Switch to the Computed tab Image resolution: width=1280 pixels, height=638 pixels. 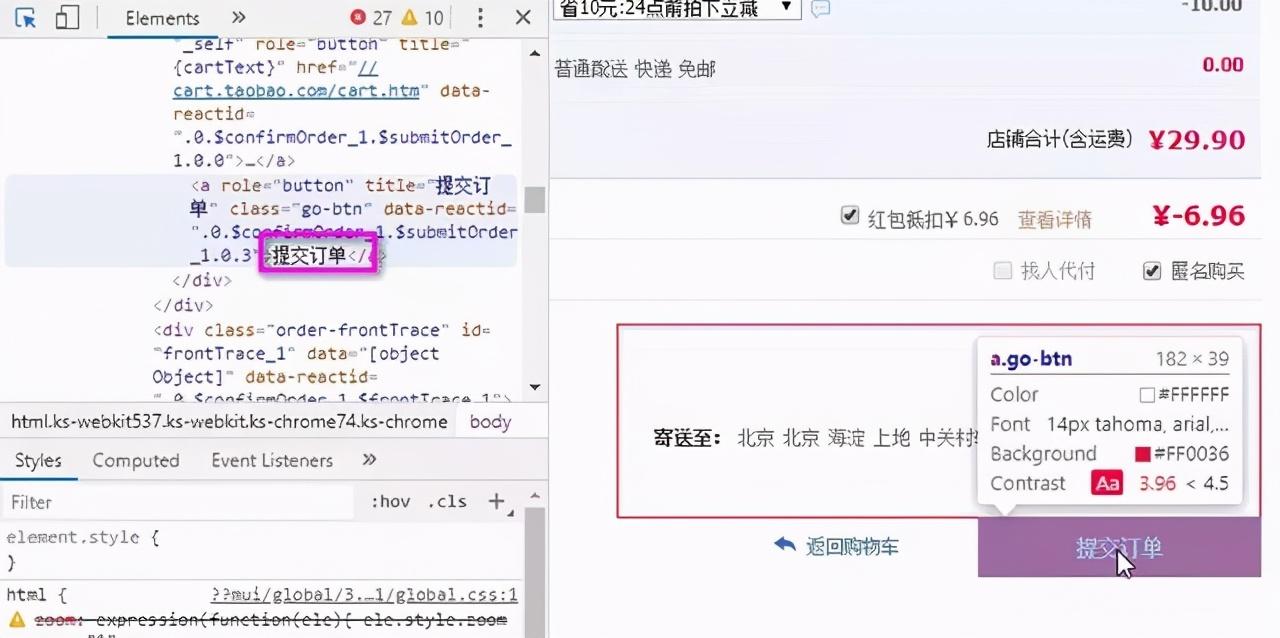[136, 460]
